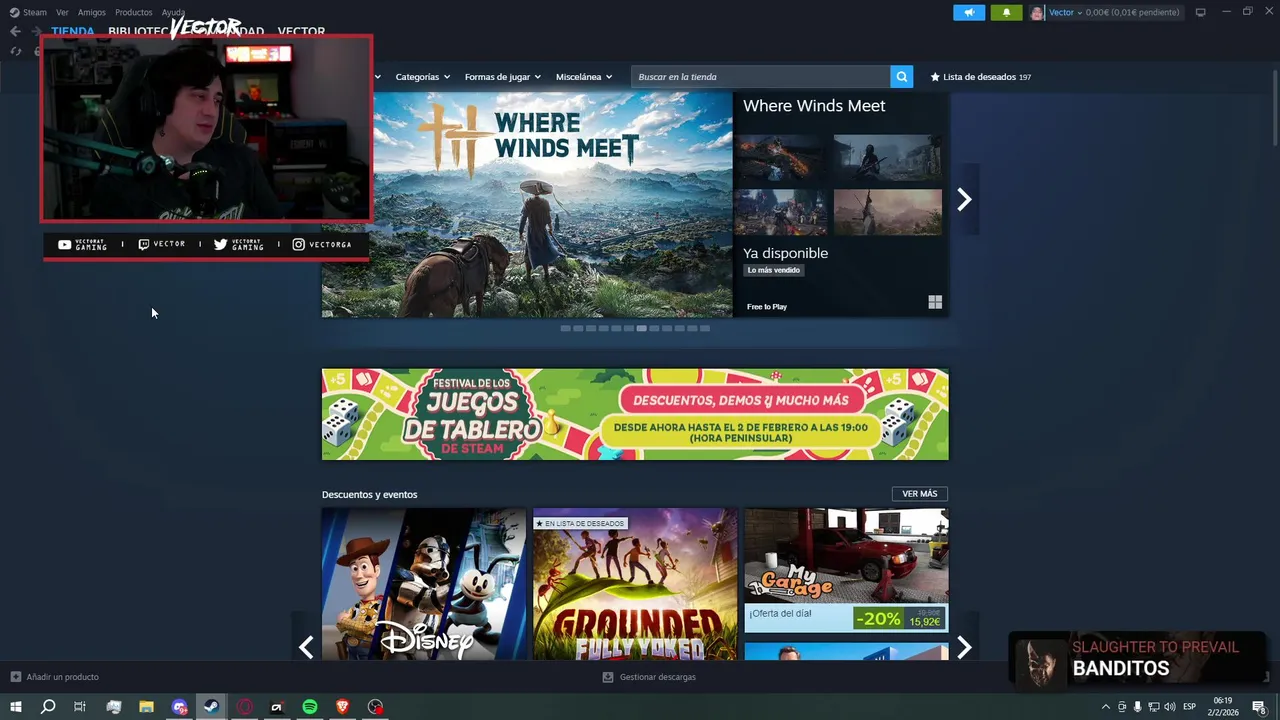Click the Banditos song overlay
This screenshot has height=720, width=1280.
1138,660
